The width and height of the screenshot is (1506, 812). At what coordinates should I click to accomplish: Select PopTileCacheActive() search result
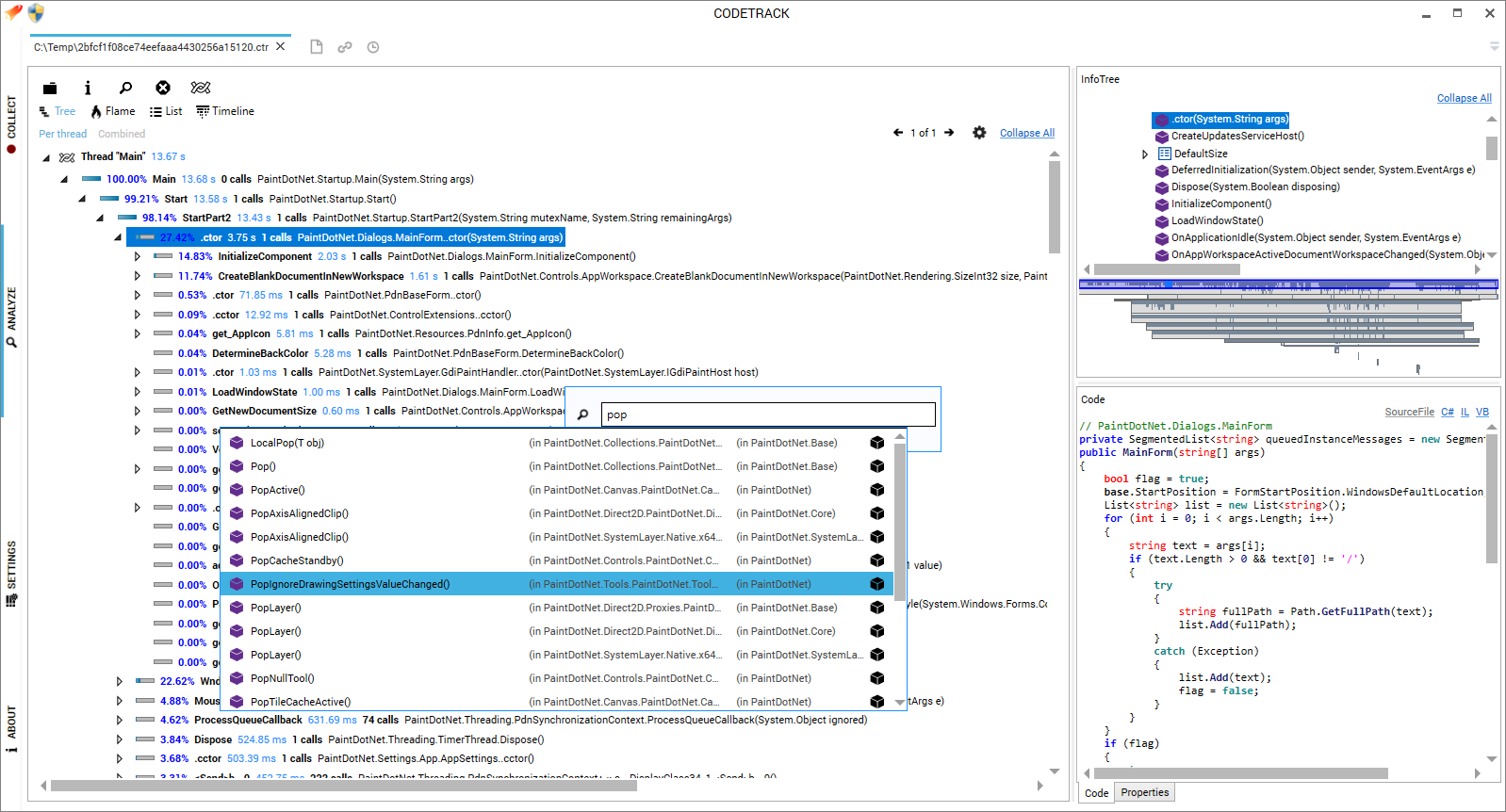(556, 702)
